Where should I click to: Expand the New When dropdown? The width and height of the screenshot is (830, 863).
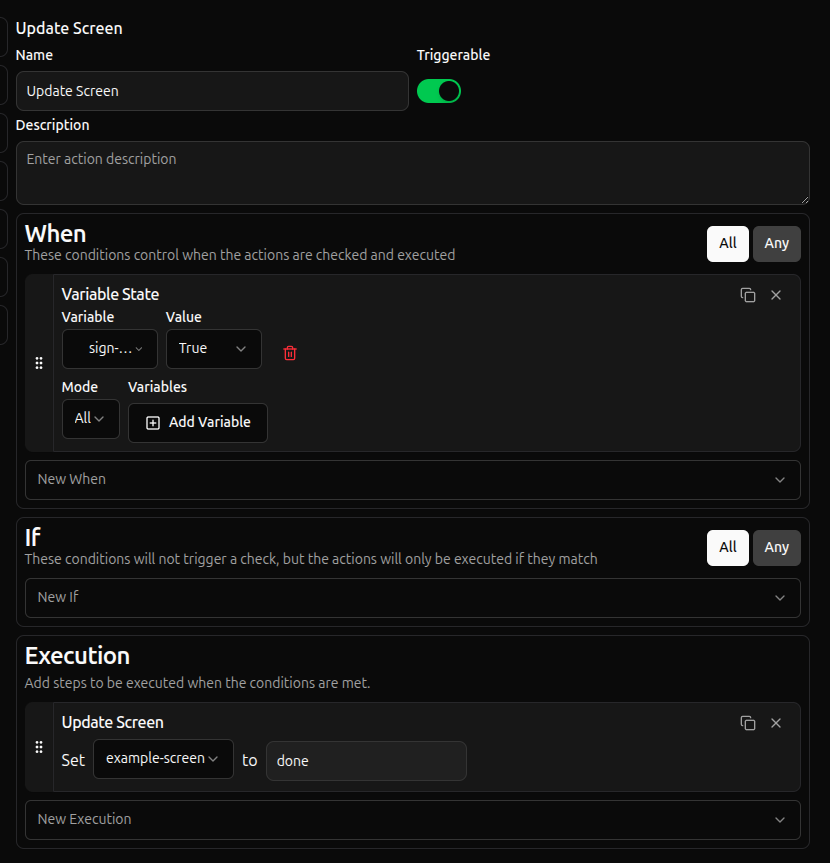(x=413, y=480)
